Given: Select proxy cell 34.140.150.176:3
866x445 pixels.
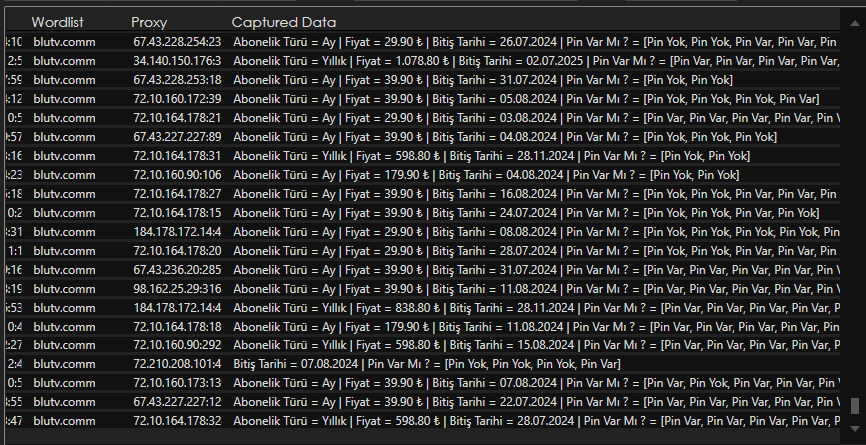Looking at the screenshot, I should point(177,61).
